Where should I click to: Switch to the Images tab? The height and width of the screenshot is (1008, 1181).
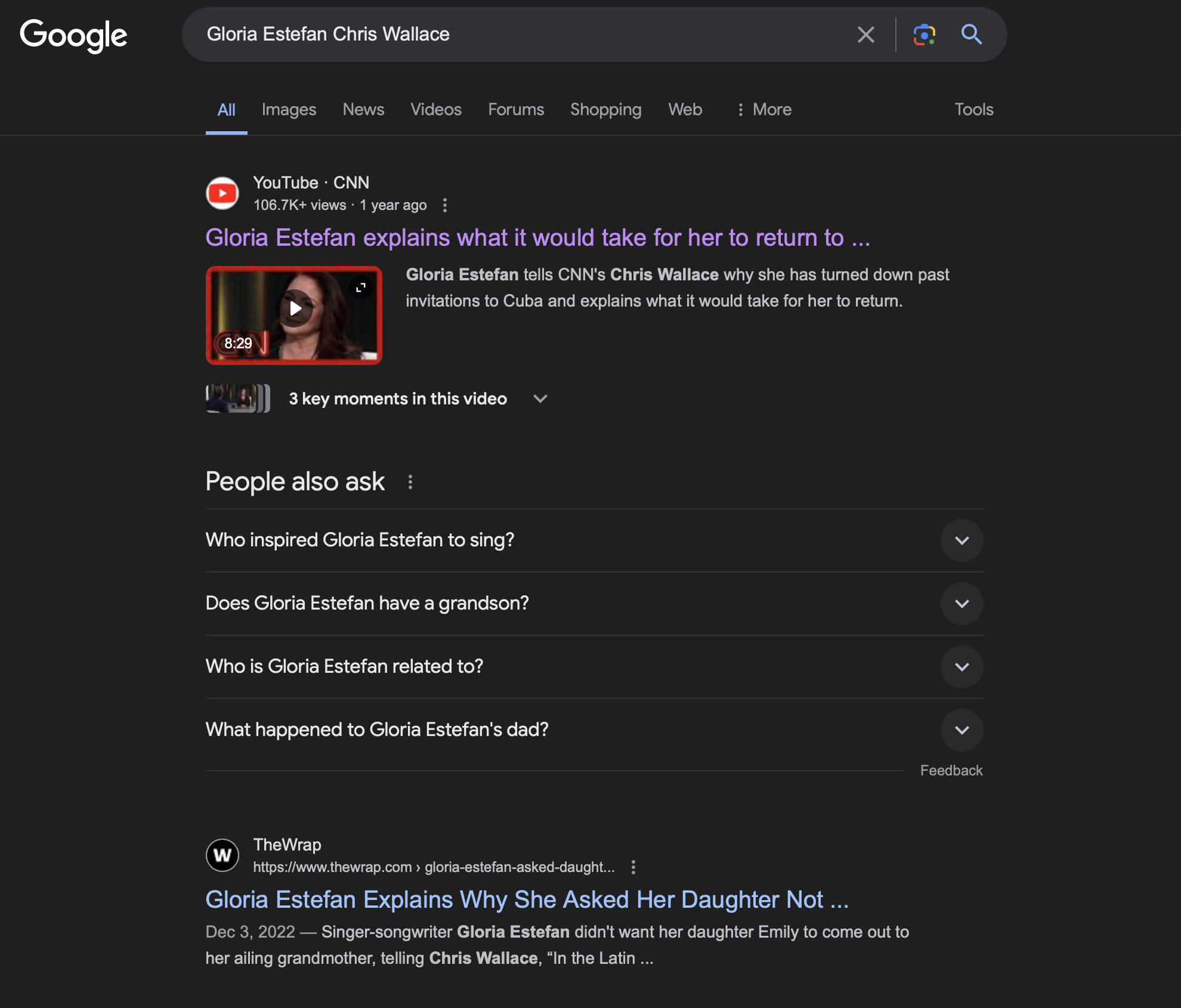tap(289, 110)
